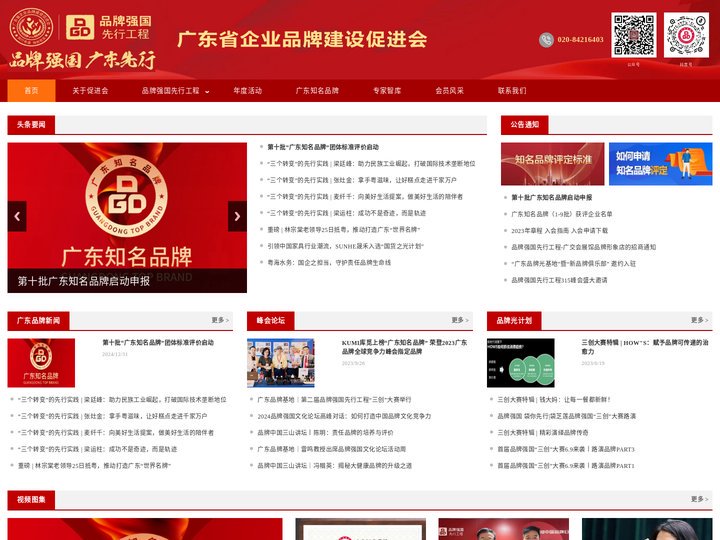Open the 广东知名品牌 menu item

pos(317,90)
